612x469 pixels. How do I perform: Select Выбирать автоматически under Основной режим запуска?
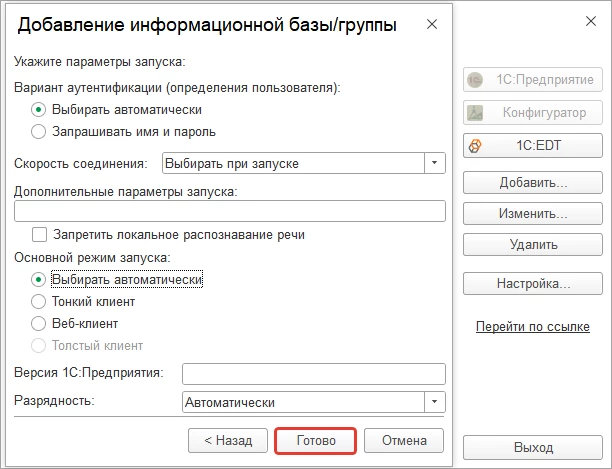click(38, 280)
